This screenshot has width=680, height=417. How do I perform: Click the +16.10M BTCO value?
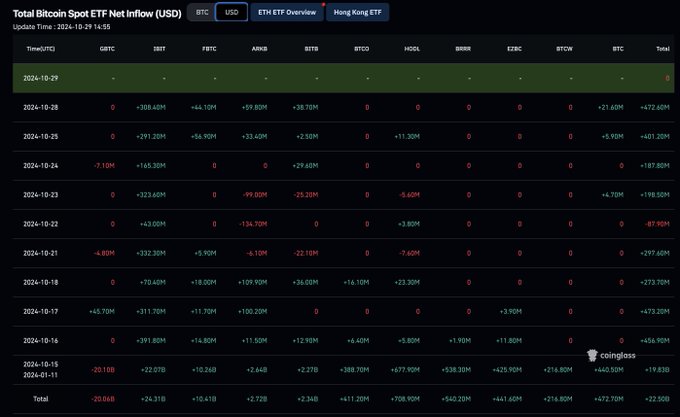coord(356,282)
